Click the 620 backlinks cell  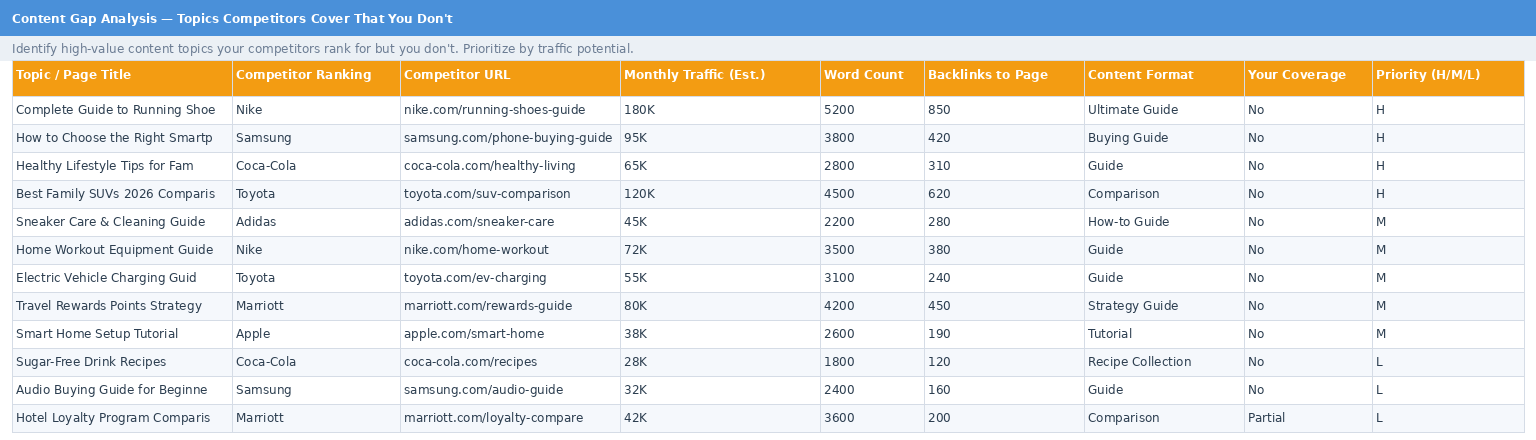1004,194
